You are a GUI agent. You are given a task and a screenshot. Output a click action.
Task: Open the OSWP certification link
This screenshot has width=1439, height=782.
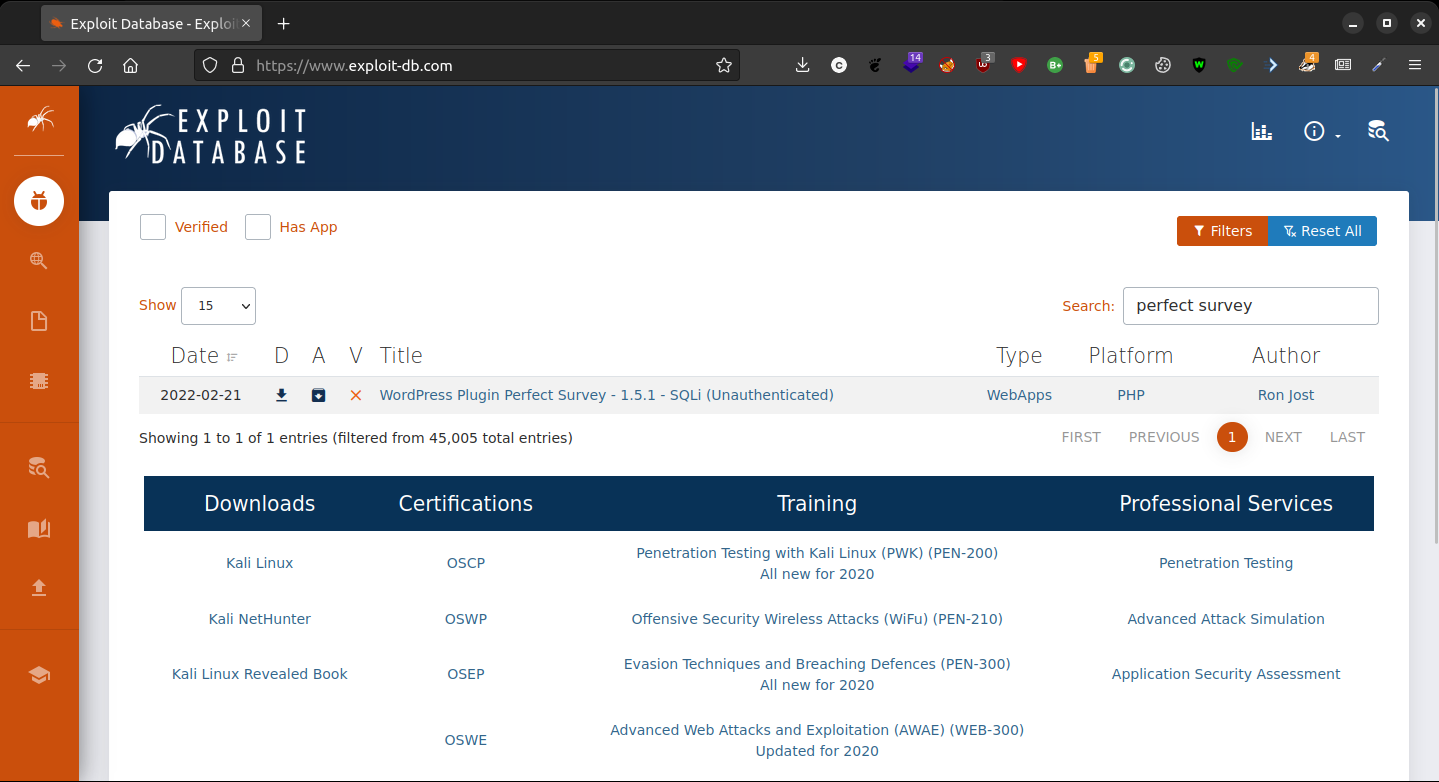tap(466, 619)
